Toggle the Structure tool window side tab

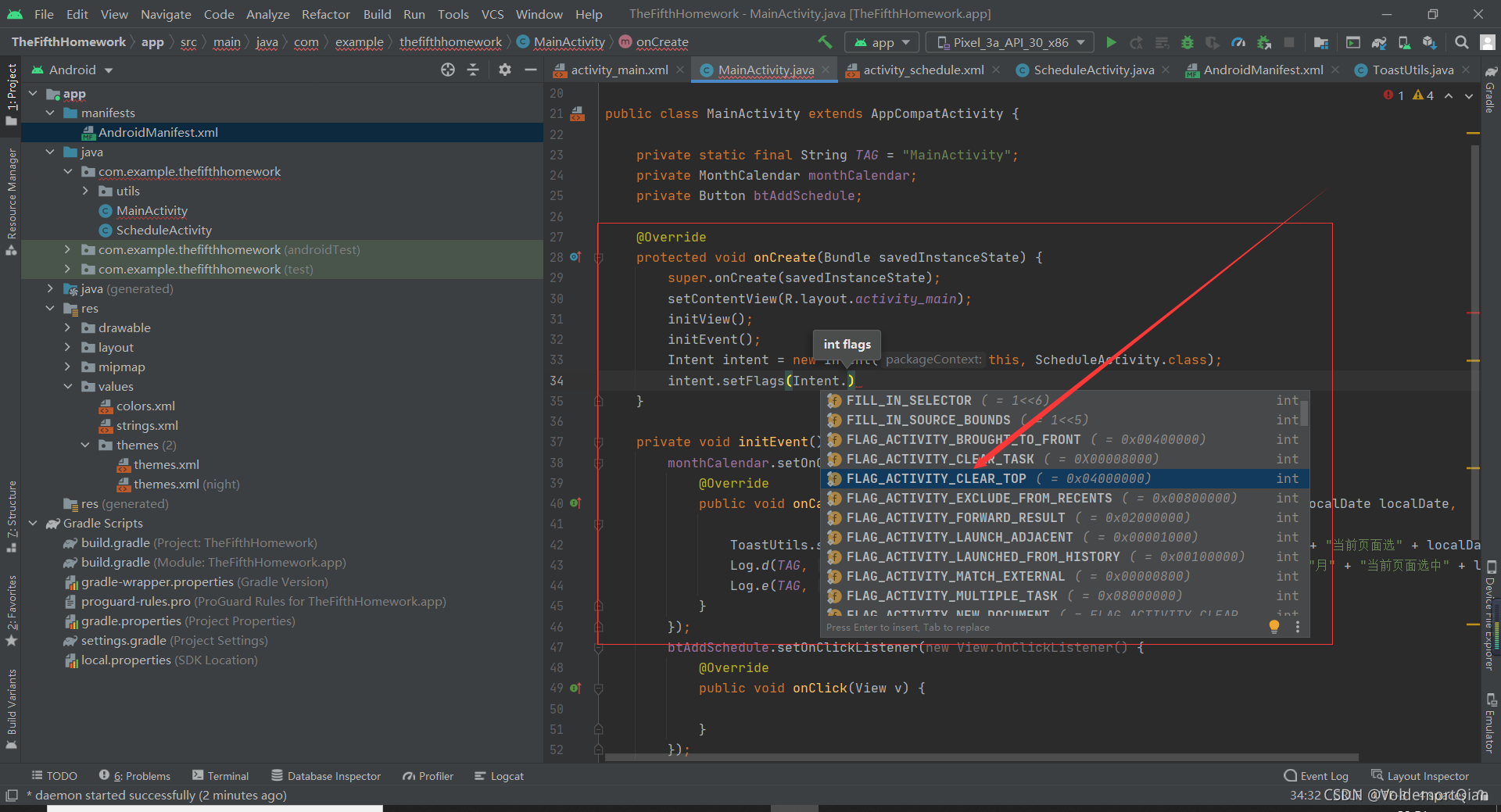point(11,517)
